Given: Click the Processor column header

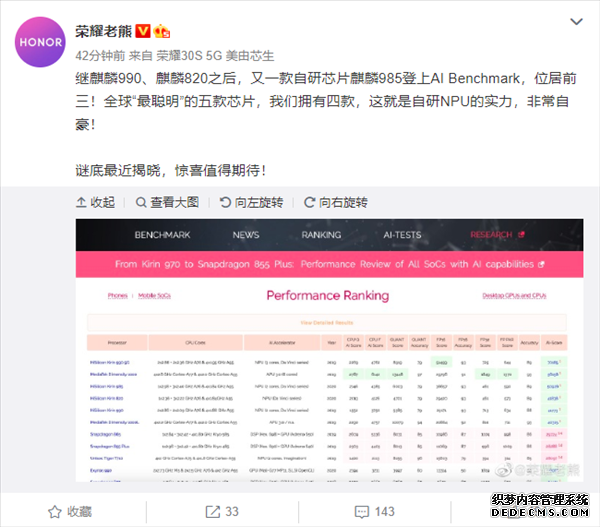Looking at the screenshot, I should pos(117,343).
